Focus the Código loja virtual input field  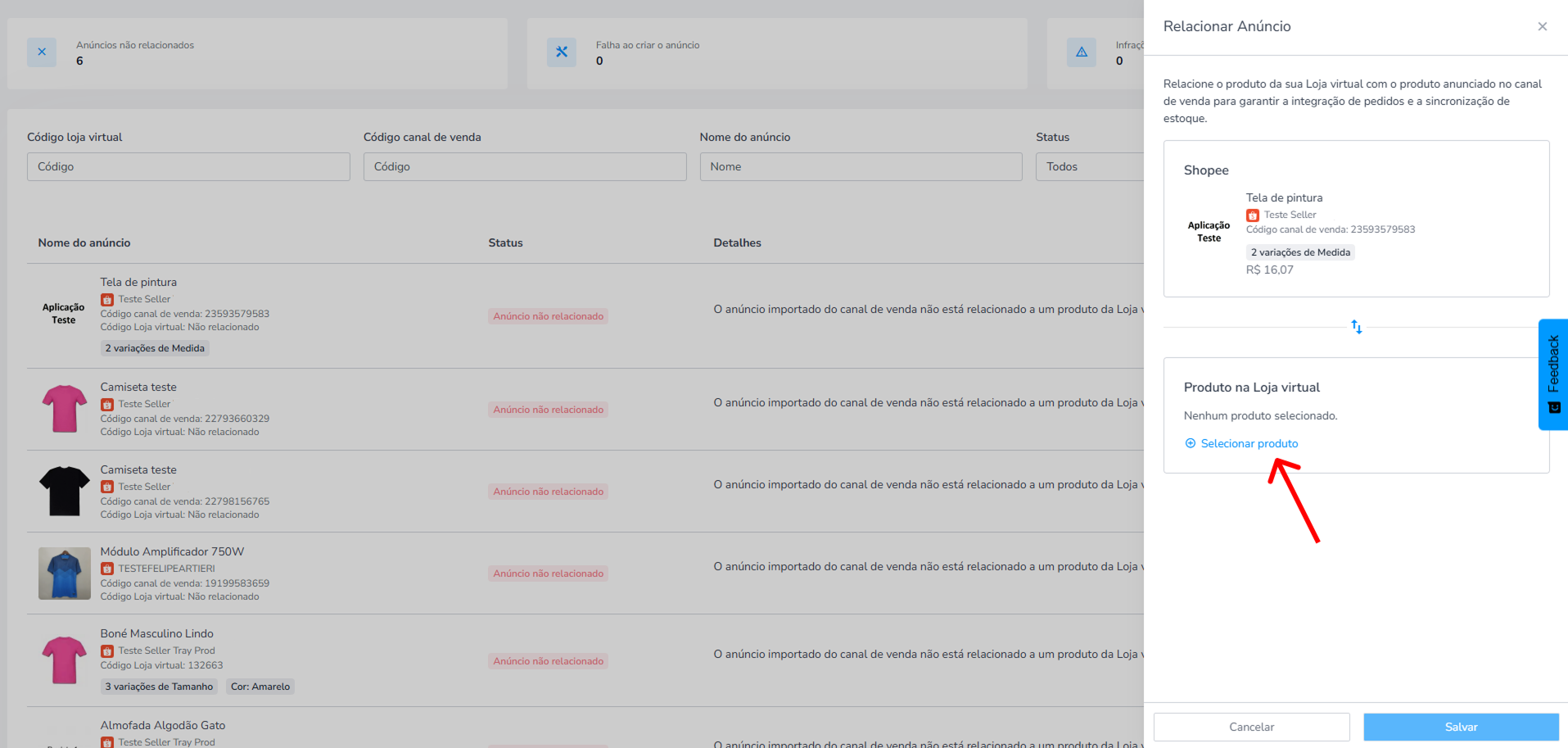pyautogui.click(x=188, y=166)
